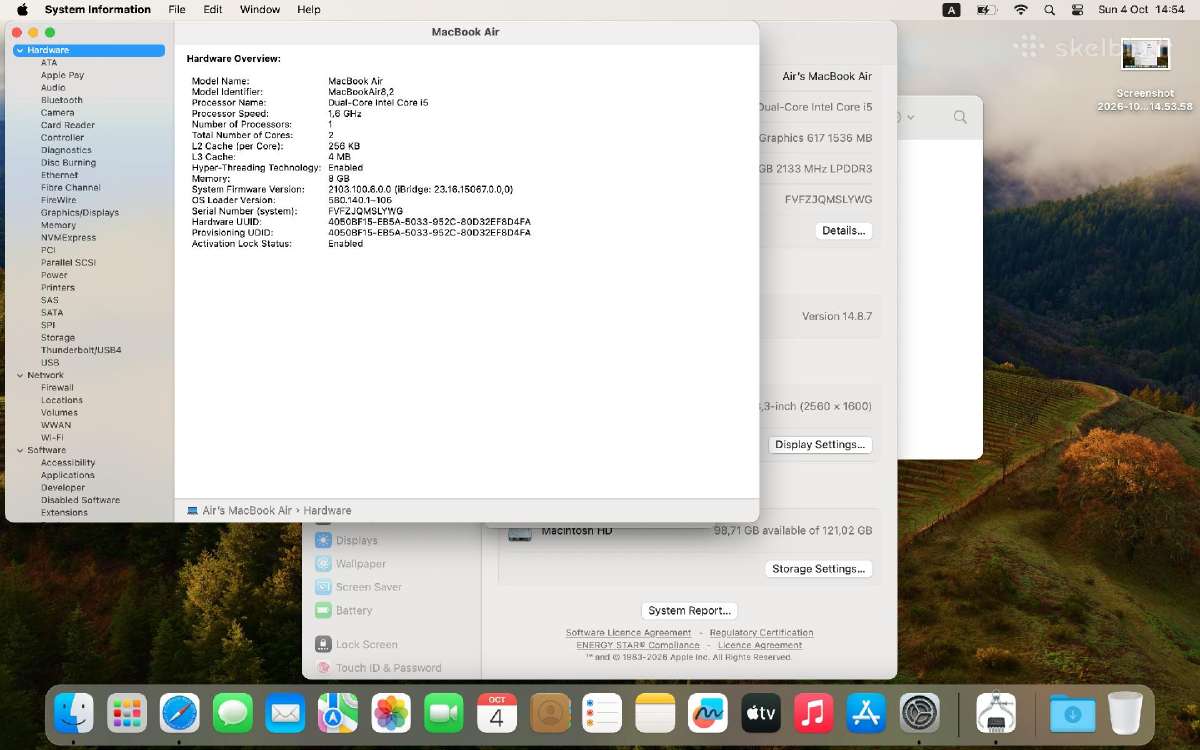The image size is (1200, 750).
Task: Open the Downloads folder in the Dock
Action: [1072, 713]
